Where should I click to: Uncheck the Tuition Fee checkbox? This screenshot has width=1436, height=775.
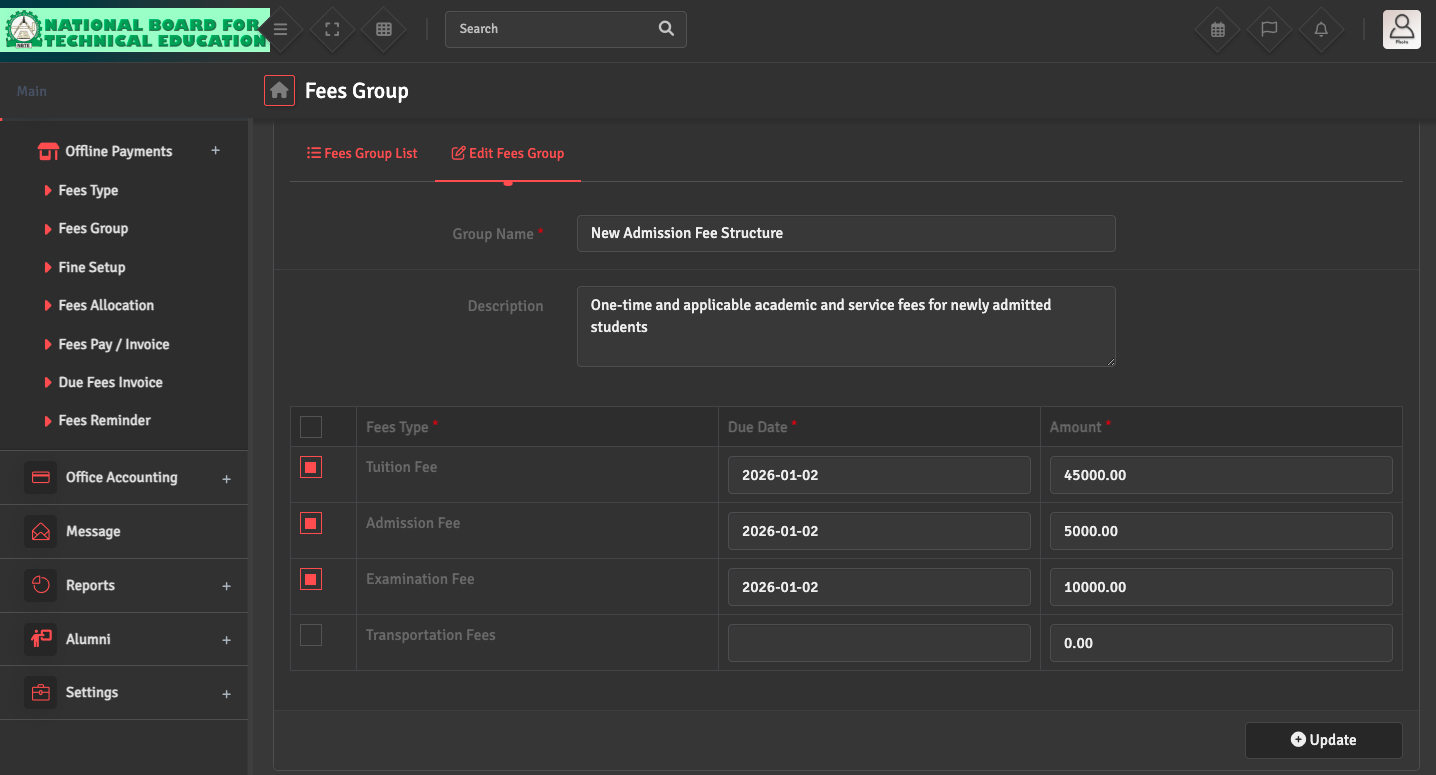click(x=311, y=467)
